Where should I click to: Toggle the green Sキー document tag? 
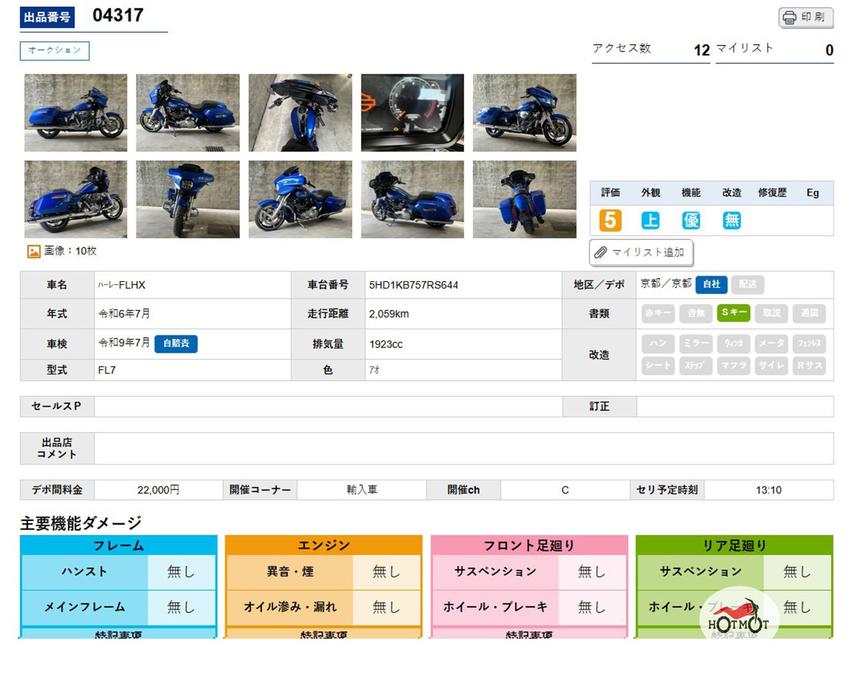[x=732, y=313]
